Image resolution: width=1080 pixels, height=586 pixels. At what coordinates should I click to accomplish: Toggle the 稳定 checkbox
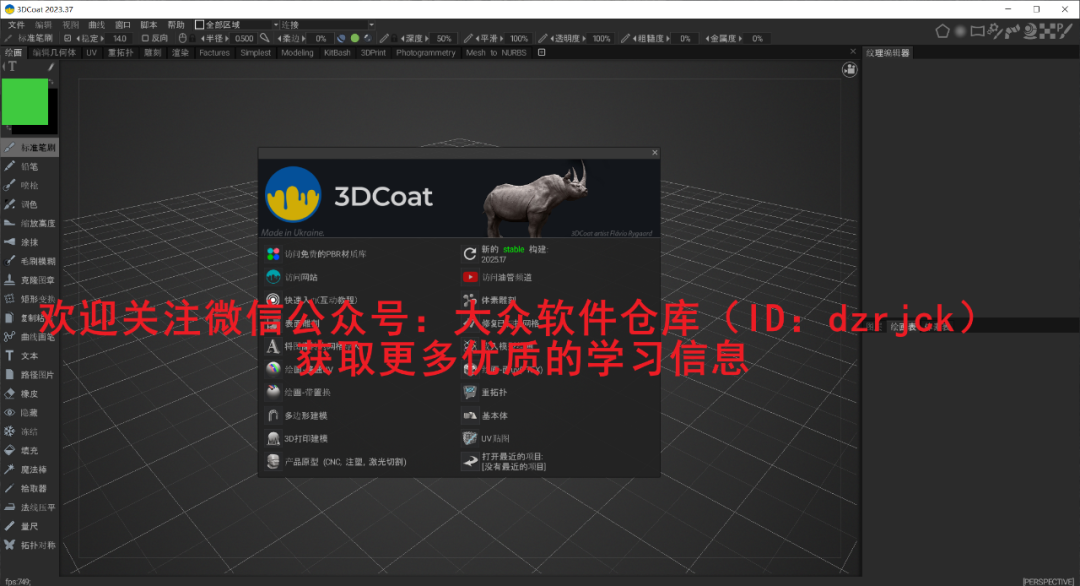68,39
